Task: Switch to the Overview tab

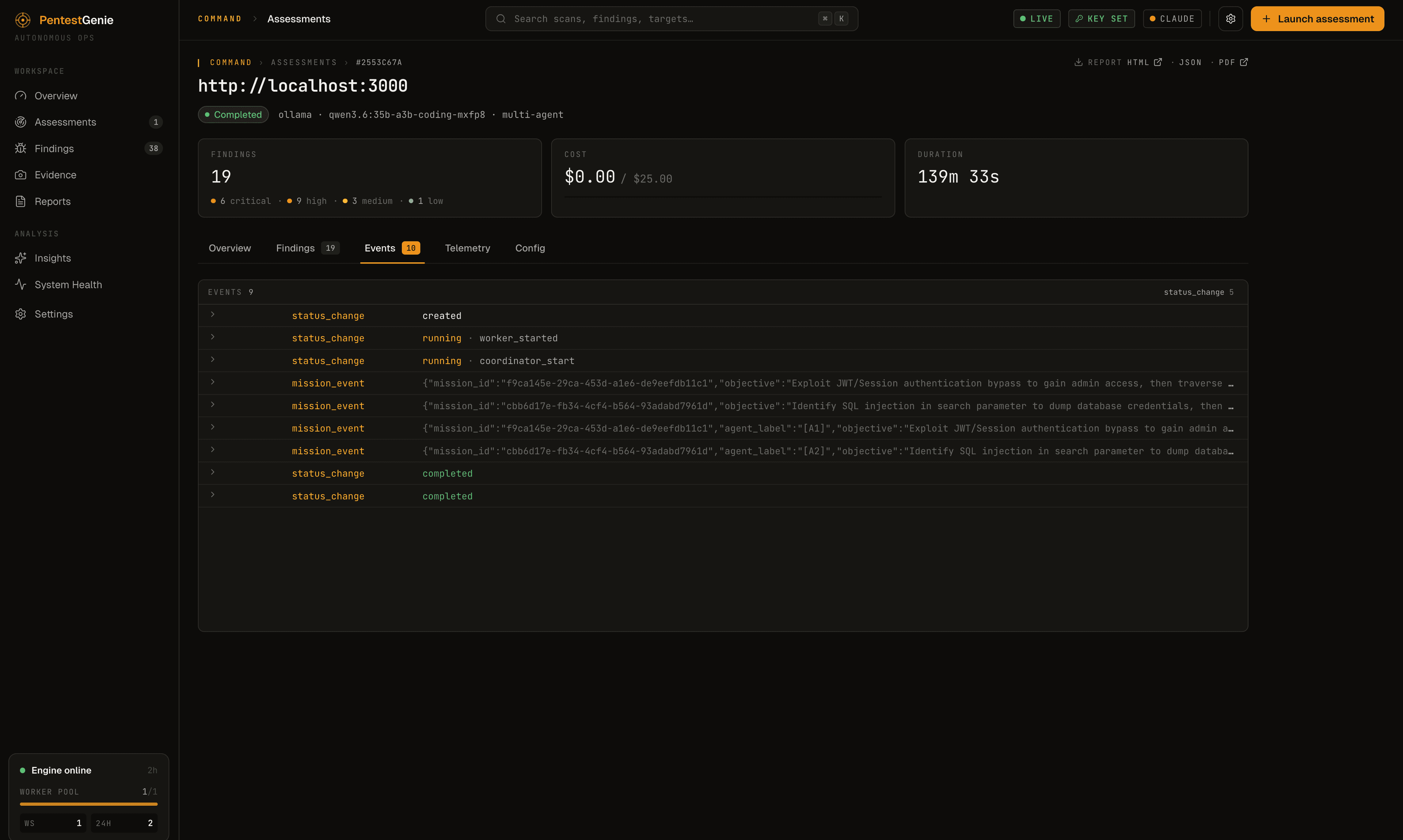Action: 230,248
